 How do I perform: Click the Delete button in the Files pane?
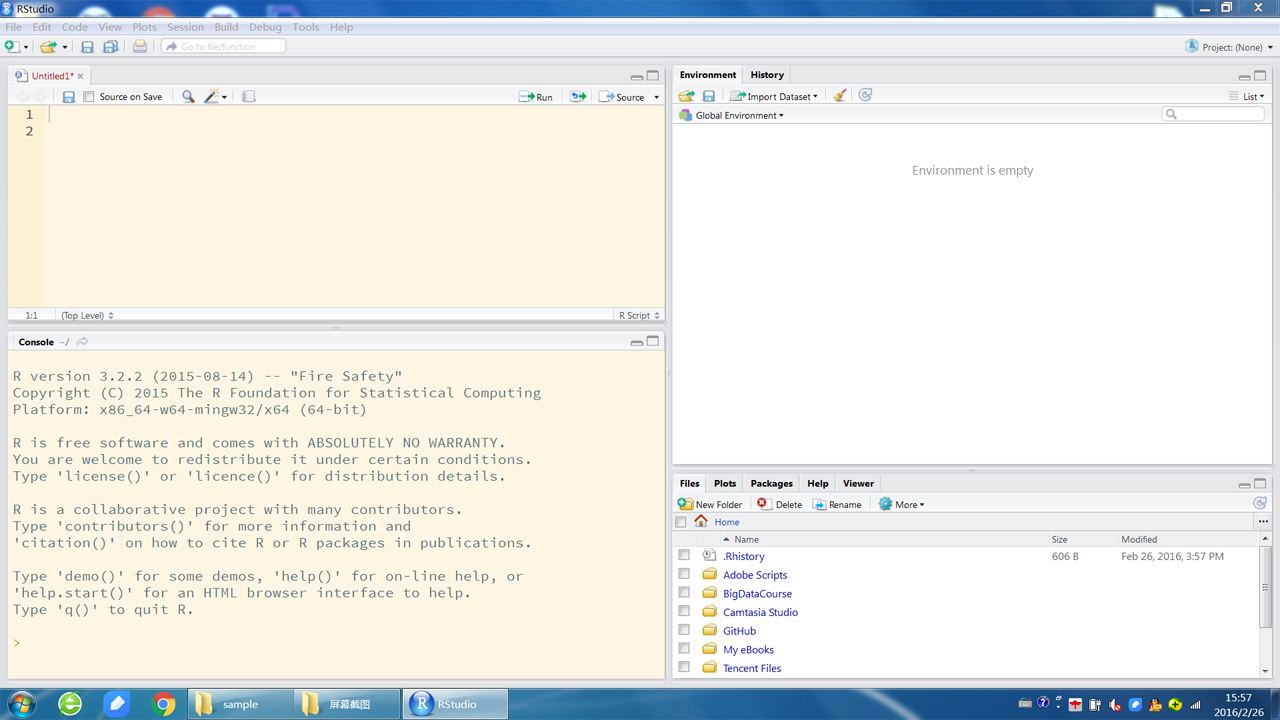[779, 504]
